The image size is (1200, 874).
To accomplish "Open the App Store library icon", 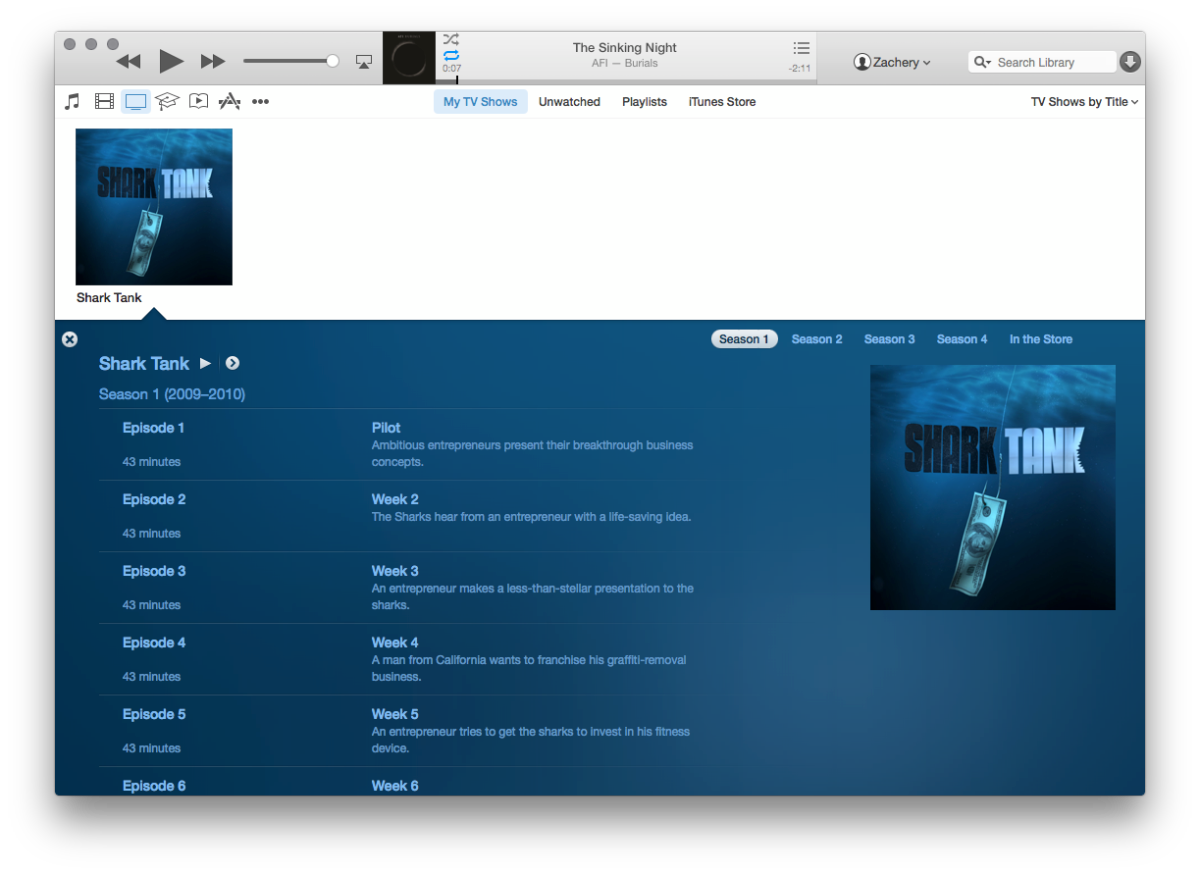I will pyautogui.click(x=229, y=101).
